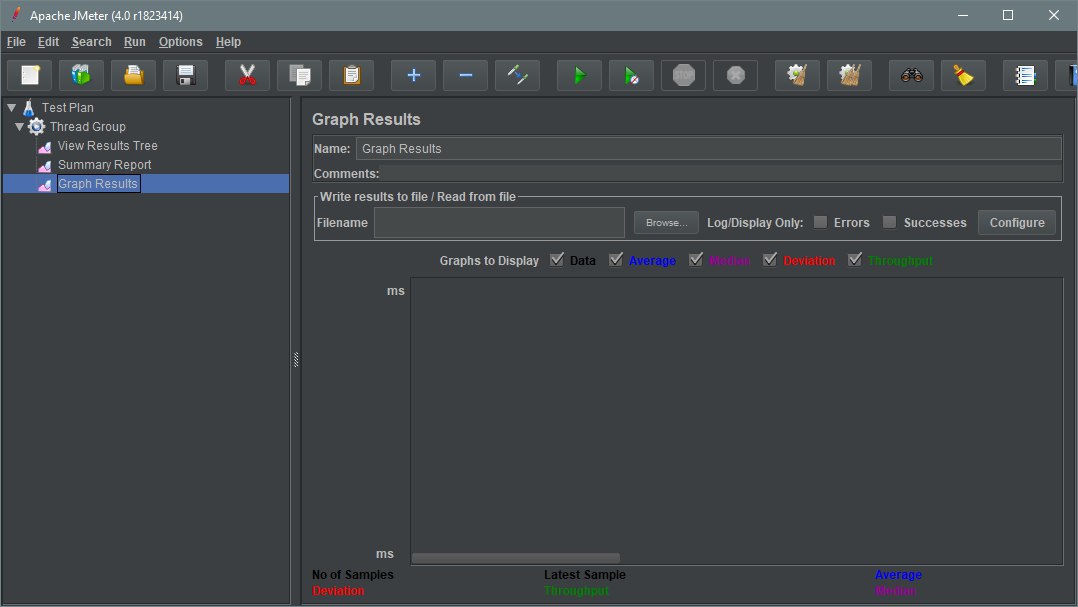Open the Help menu

[x=228, y=42]
